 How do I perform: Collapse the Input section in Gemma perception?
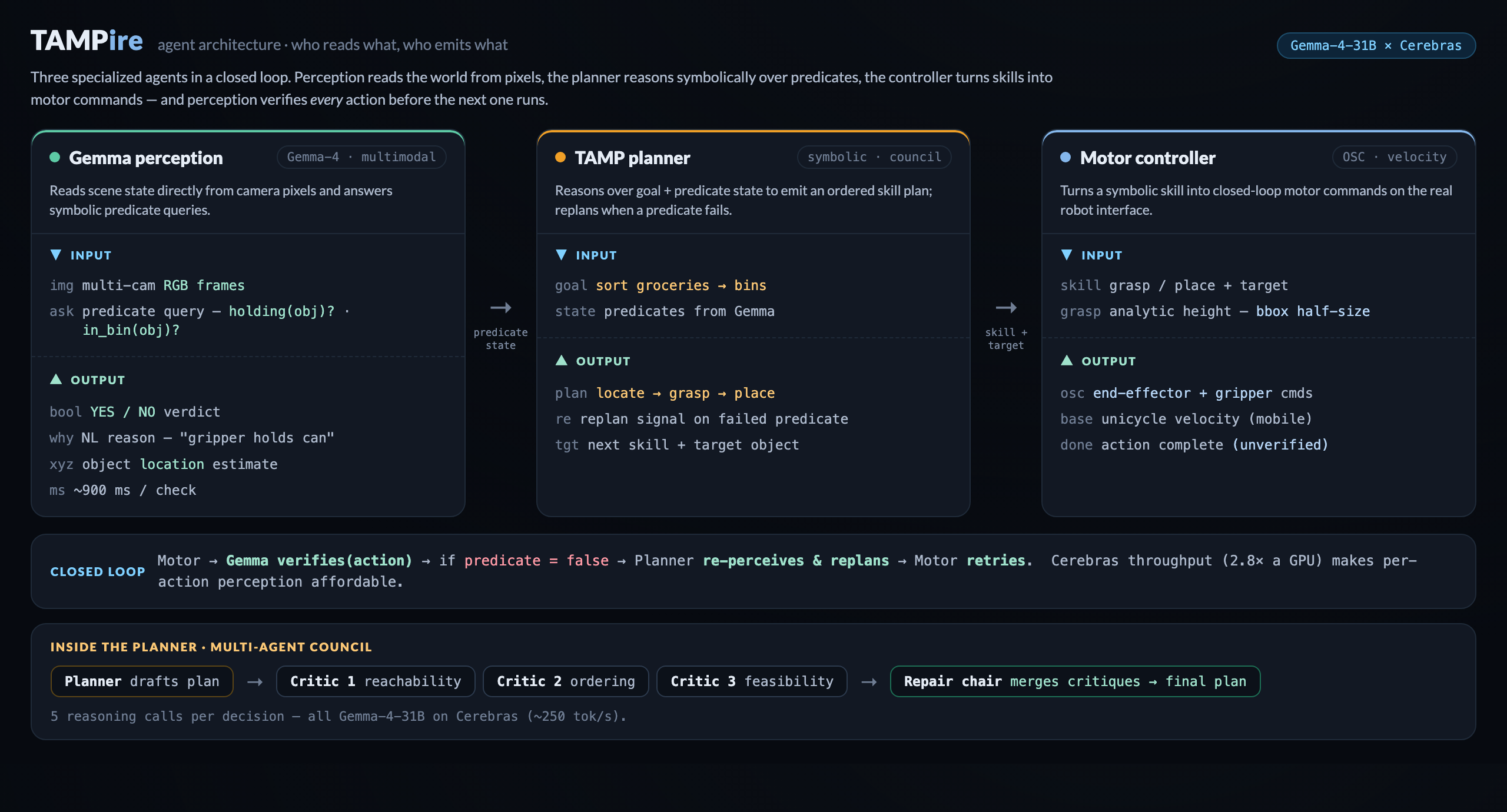tap(56, 255)
